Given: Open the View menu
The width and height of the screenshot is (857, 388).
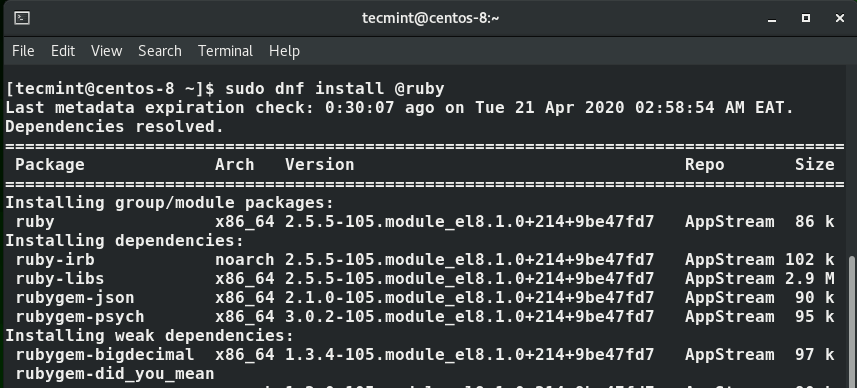Looking at the screenshot, I should (107, 51).
